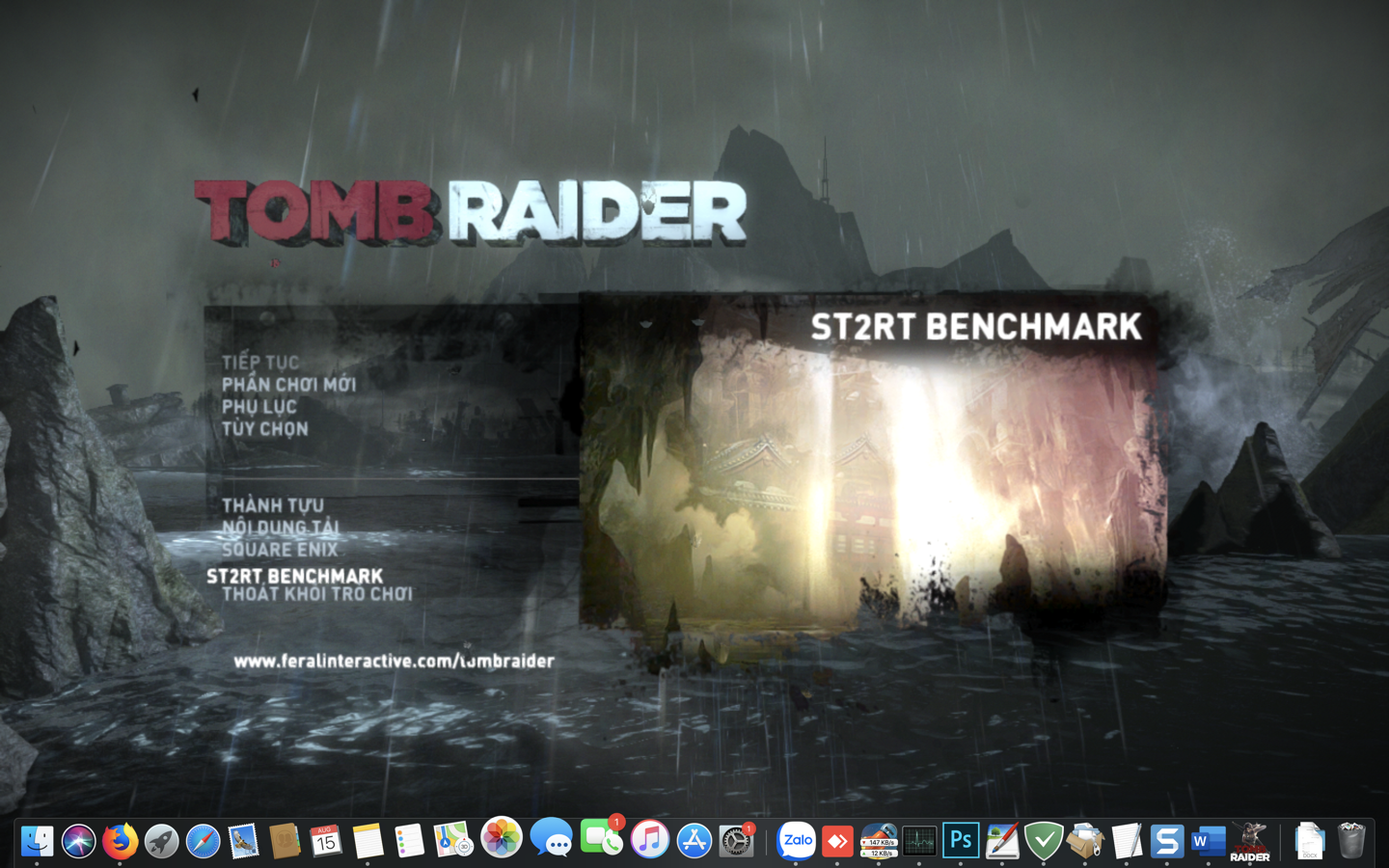Screen dimensions: 1389x868
Task: Open System Preferences with notification badge
Action: (737, 840)
